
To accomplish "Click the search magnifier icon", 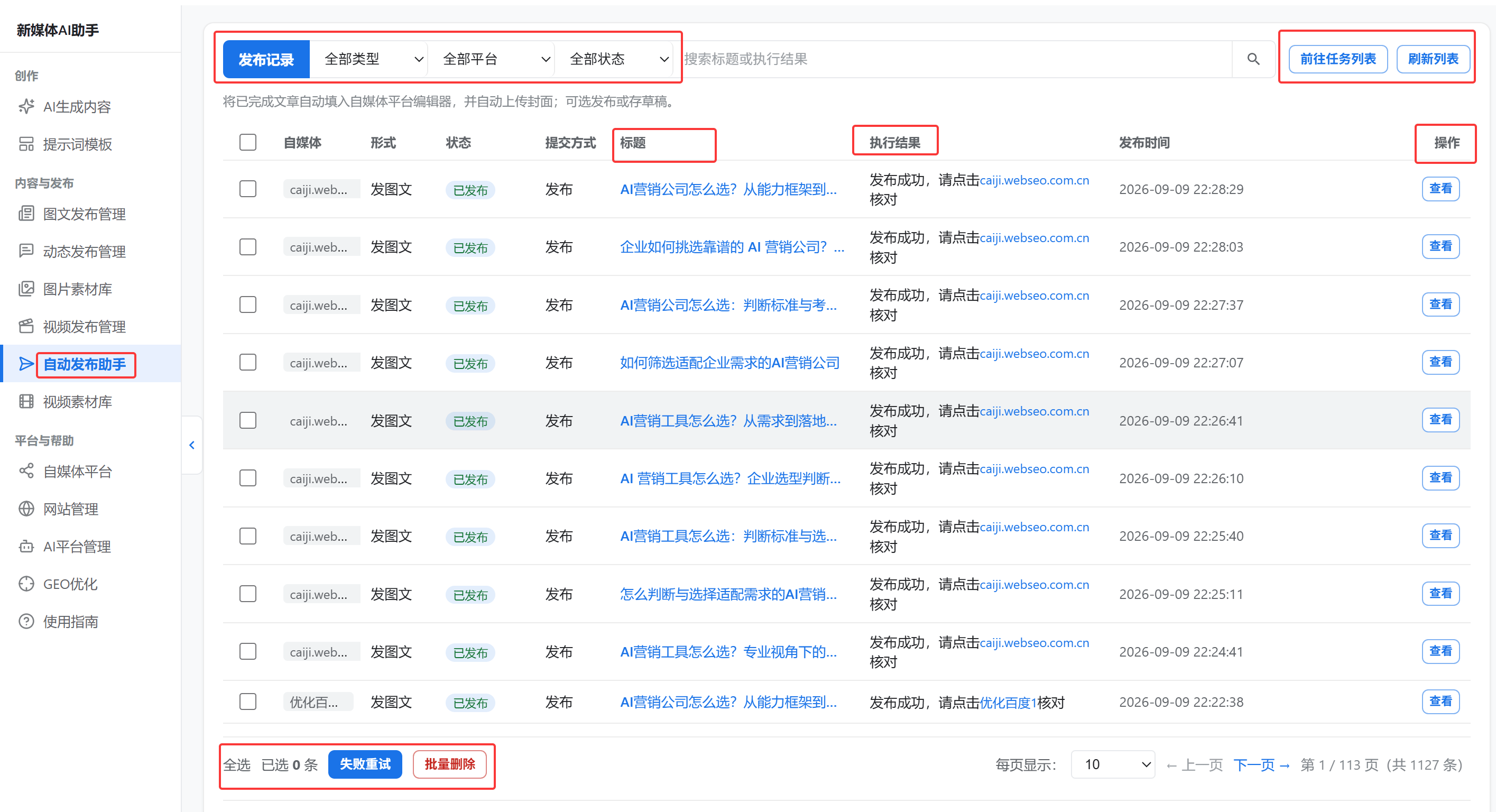I will point(1253,59).
